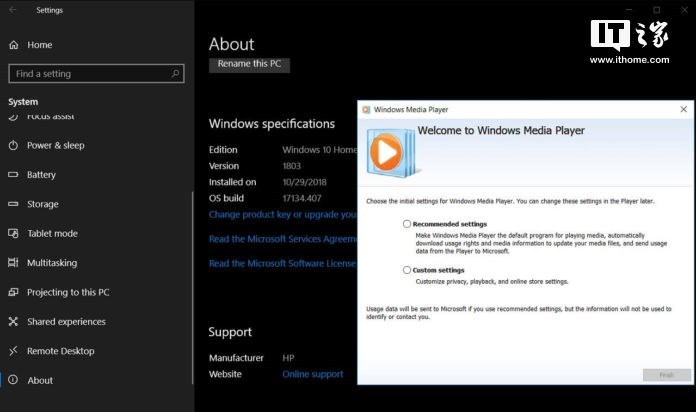Select the Tablet mode icon
Image resolution: width=696 pixels, height=412 pixels.
pos(13,233)
